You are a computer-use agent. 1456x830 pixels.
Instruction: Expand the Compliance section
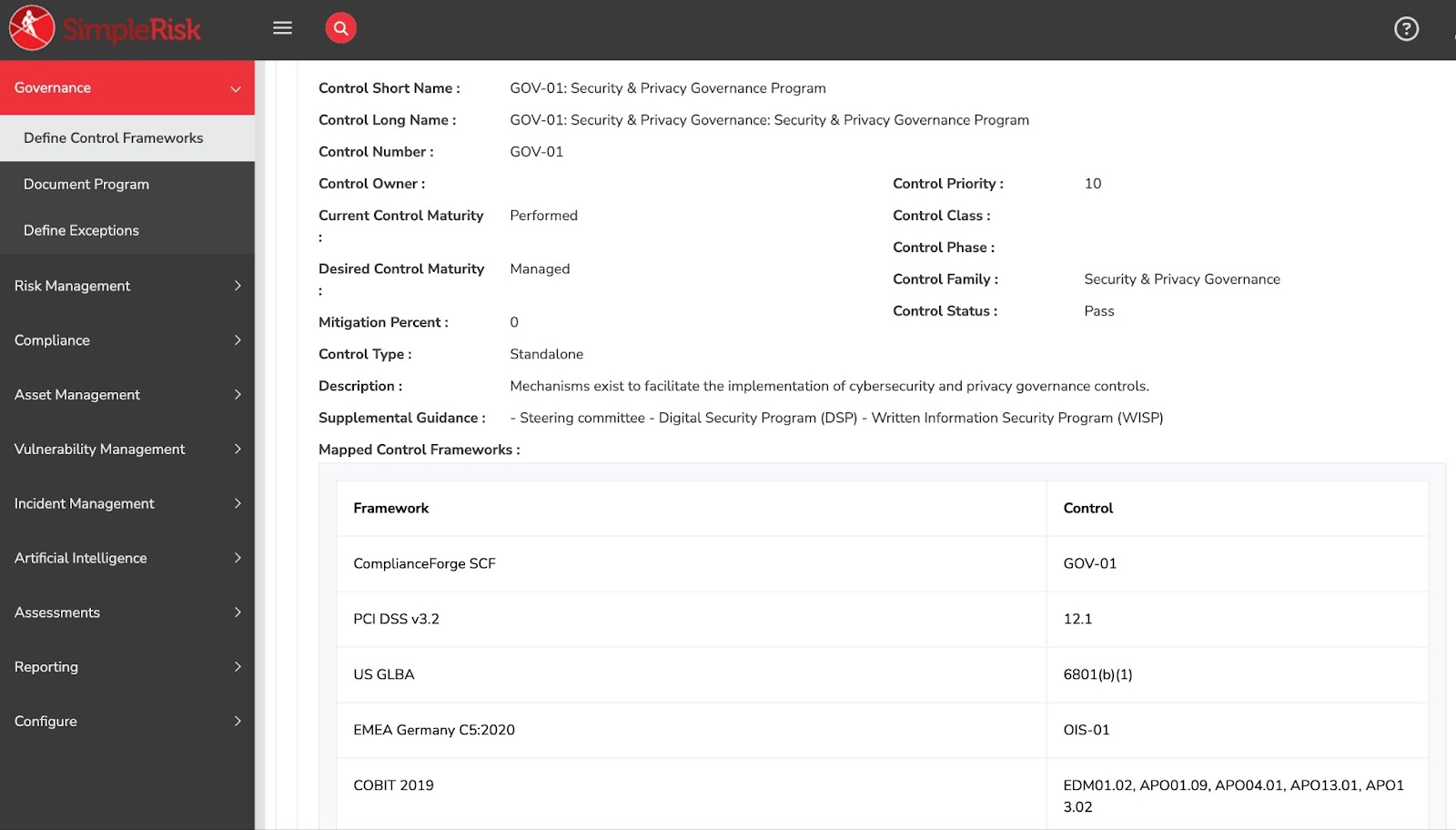(x=127, y=339)
